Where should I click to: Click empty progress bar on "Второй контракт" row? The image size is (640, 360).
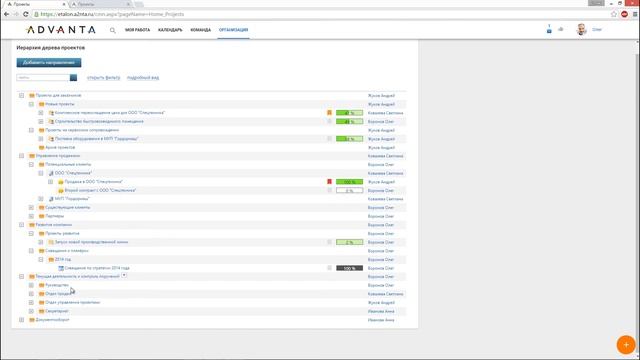point(349,190)
